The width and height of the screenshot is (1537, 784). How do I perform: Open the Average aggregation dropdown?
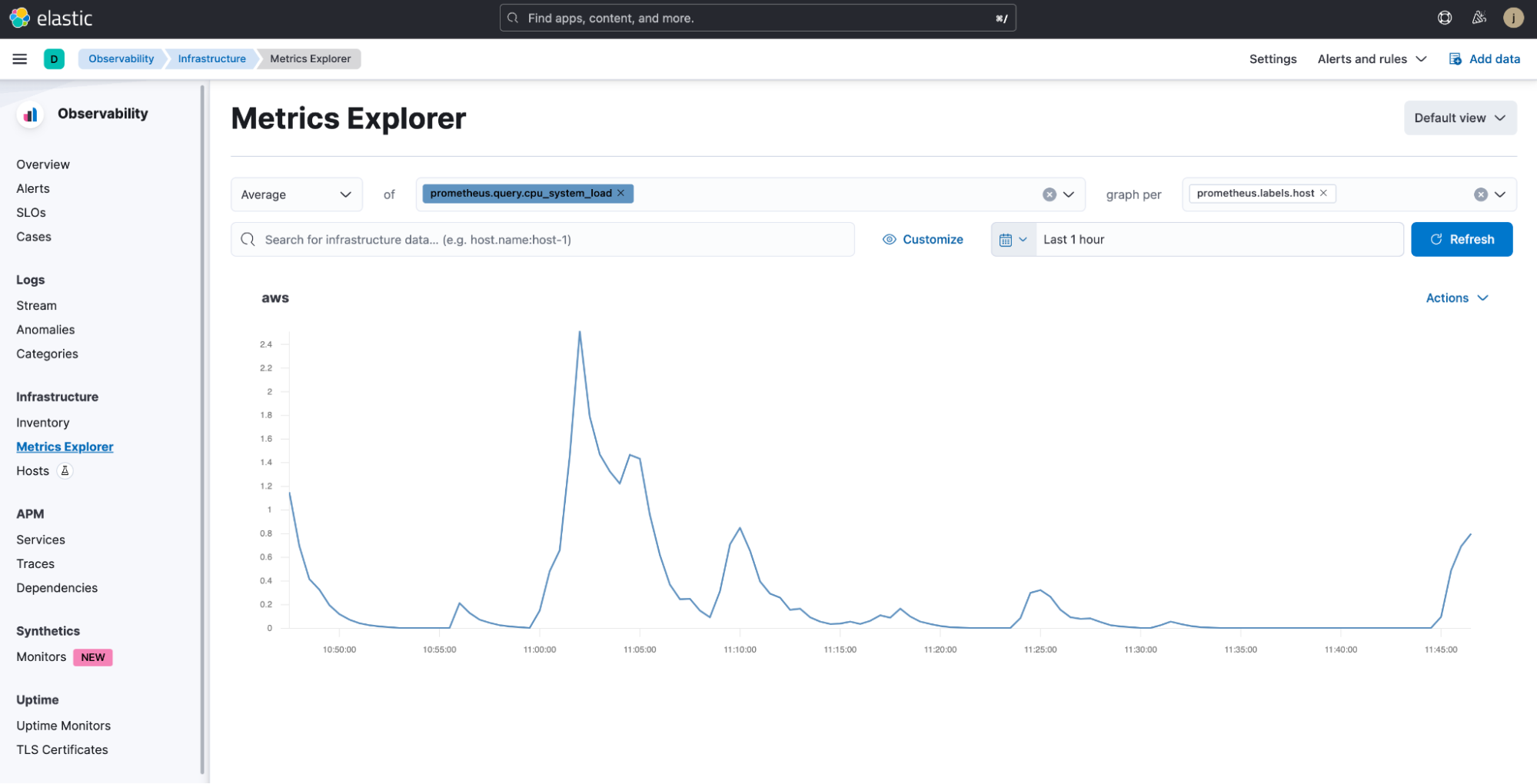pos(296,195)
